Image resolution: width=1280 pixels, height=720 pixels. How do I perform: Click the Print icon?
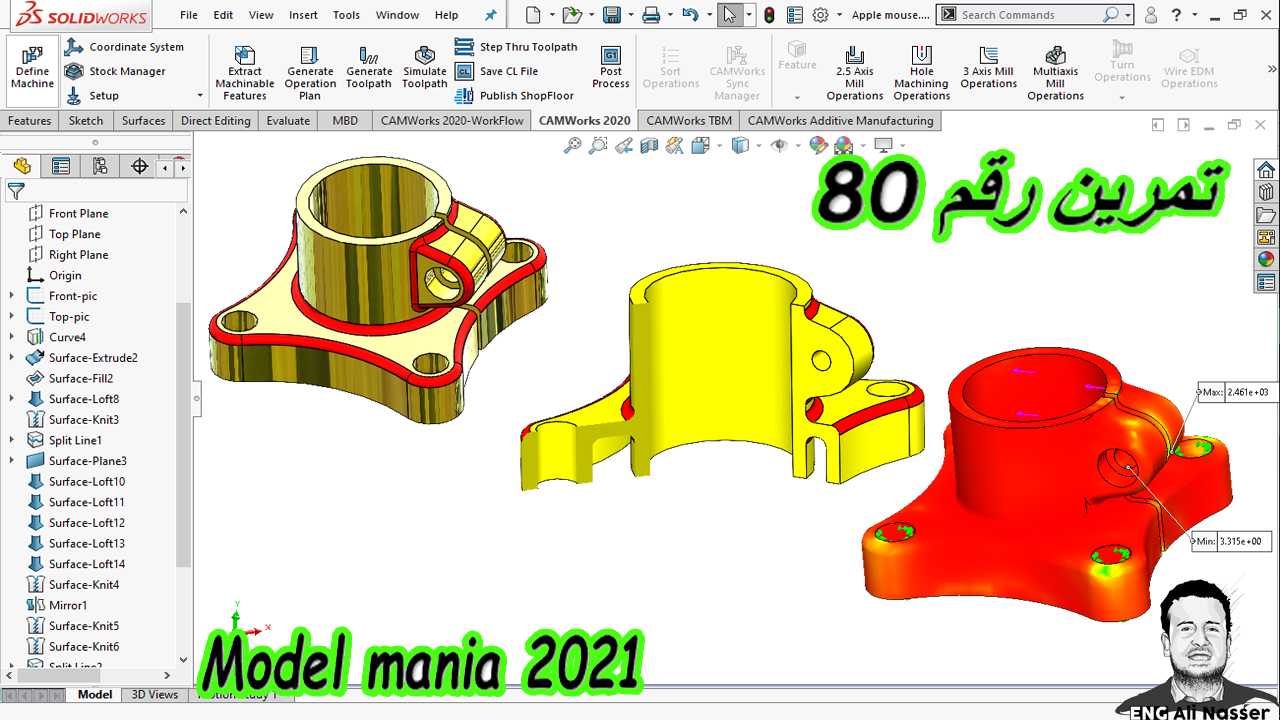click(651, 15)
